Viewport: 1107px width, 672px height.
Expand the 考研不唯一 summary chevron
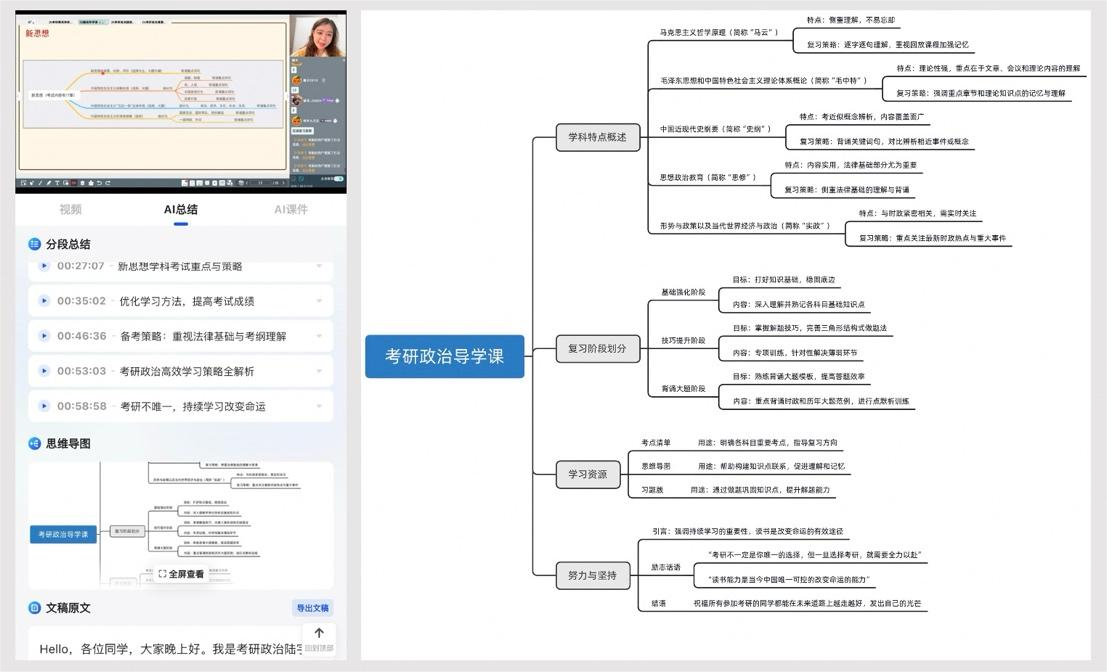(x=319, y=406)
